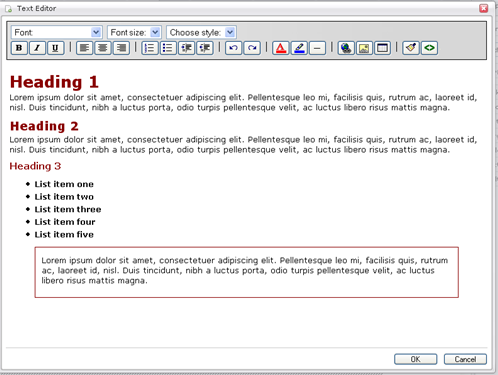Click the Heading 1 text
498x375 pixels.
(54, 82)
